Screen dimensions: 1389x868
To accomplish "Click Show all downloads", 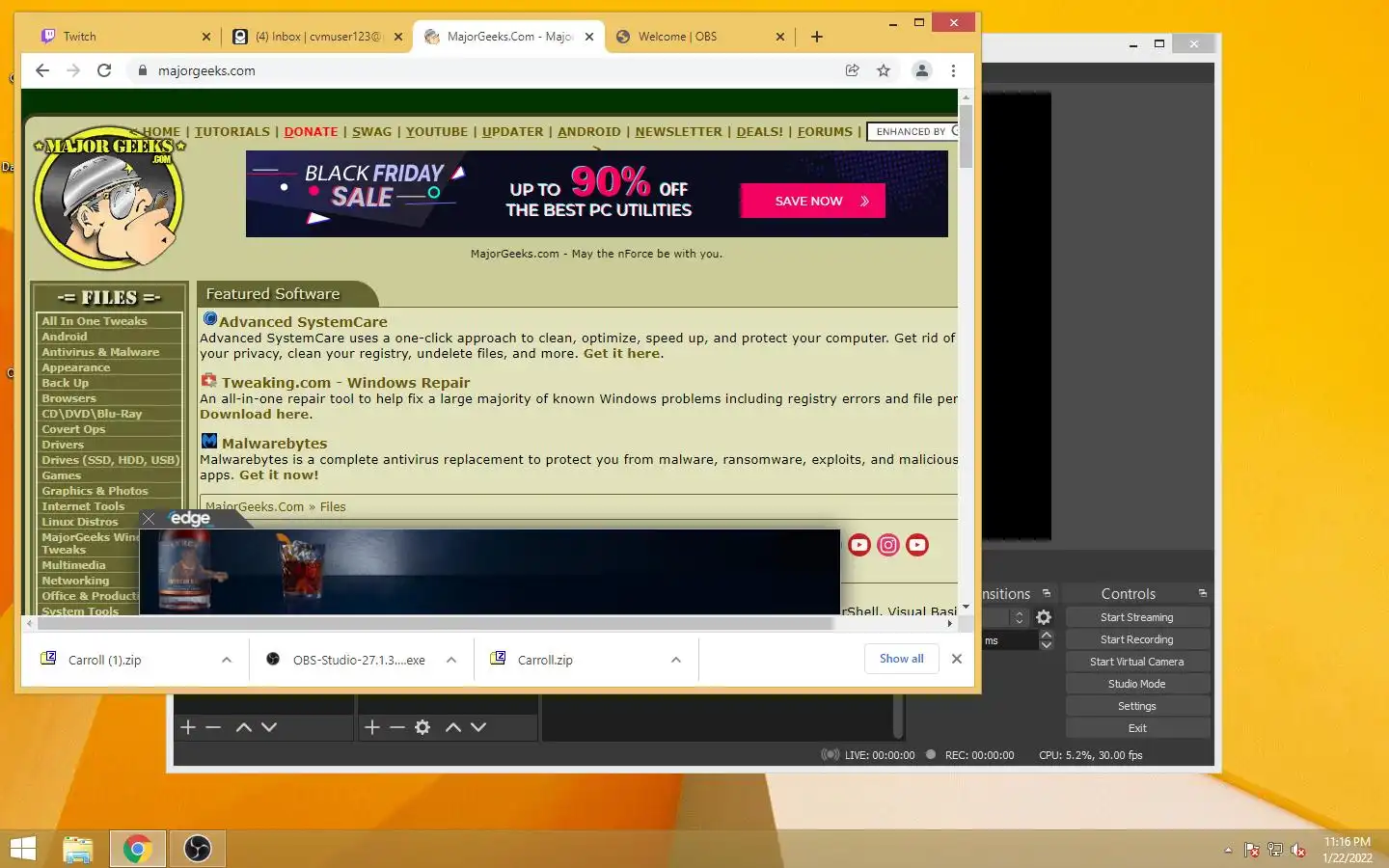I will coord(902,659).
